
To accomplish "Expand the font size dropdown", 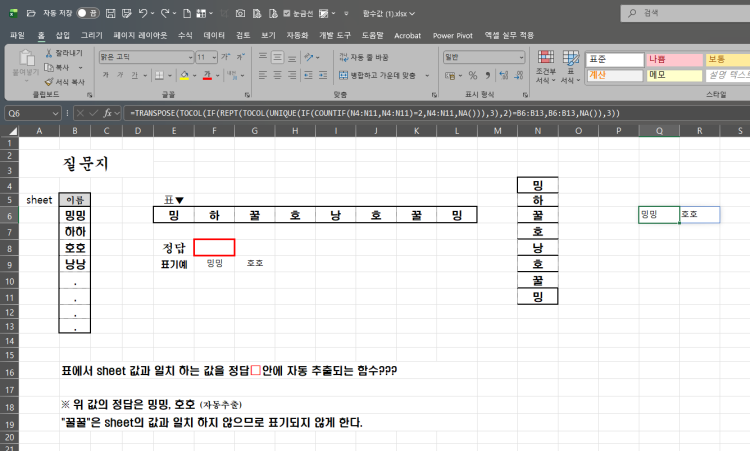I will (213, 57).
